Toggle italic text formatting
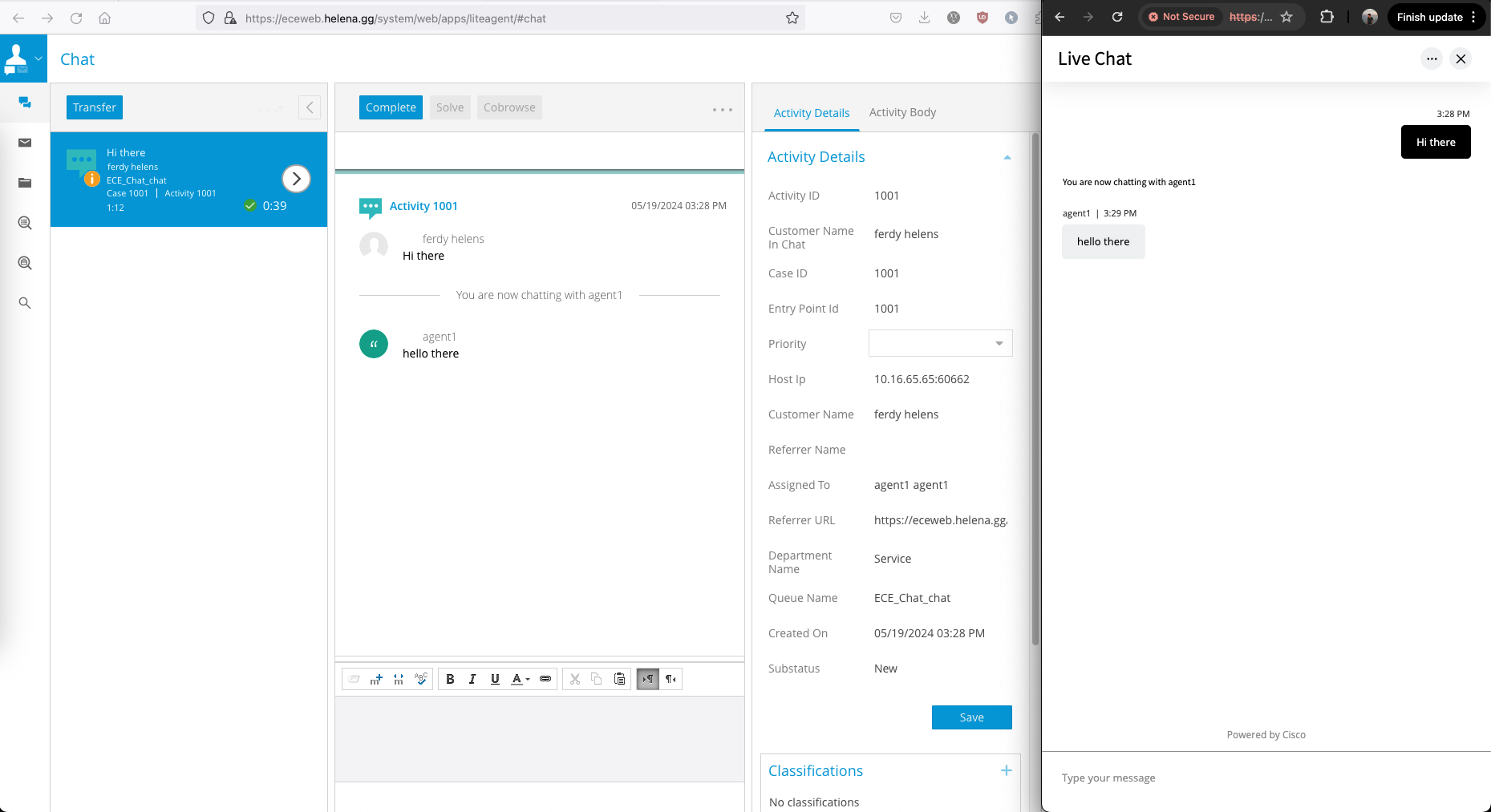This screenshot has width=1491, height=812. [472, 679]
